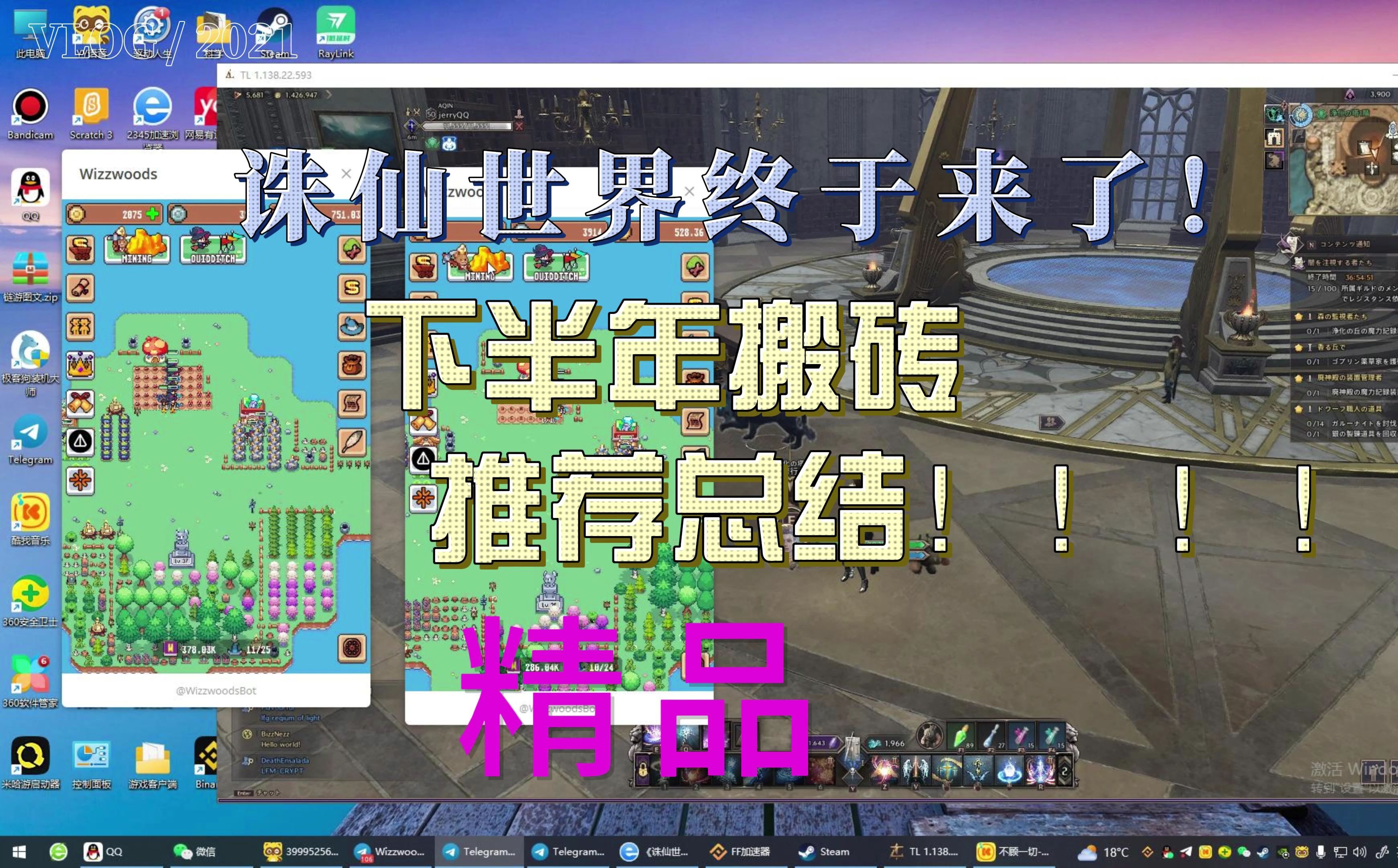Click black triangle icon in right Wizzwoods window
This screenshot has height=868, width=1398.
[x=424, y=459]
